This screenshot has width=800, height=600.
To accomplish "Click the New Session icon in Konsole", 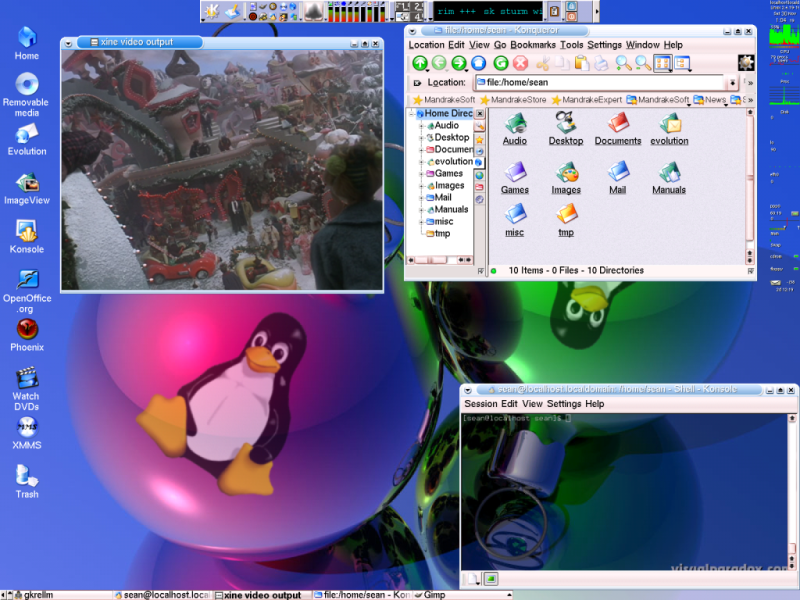I will point(472,579).
